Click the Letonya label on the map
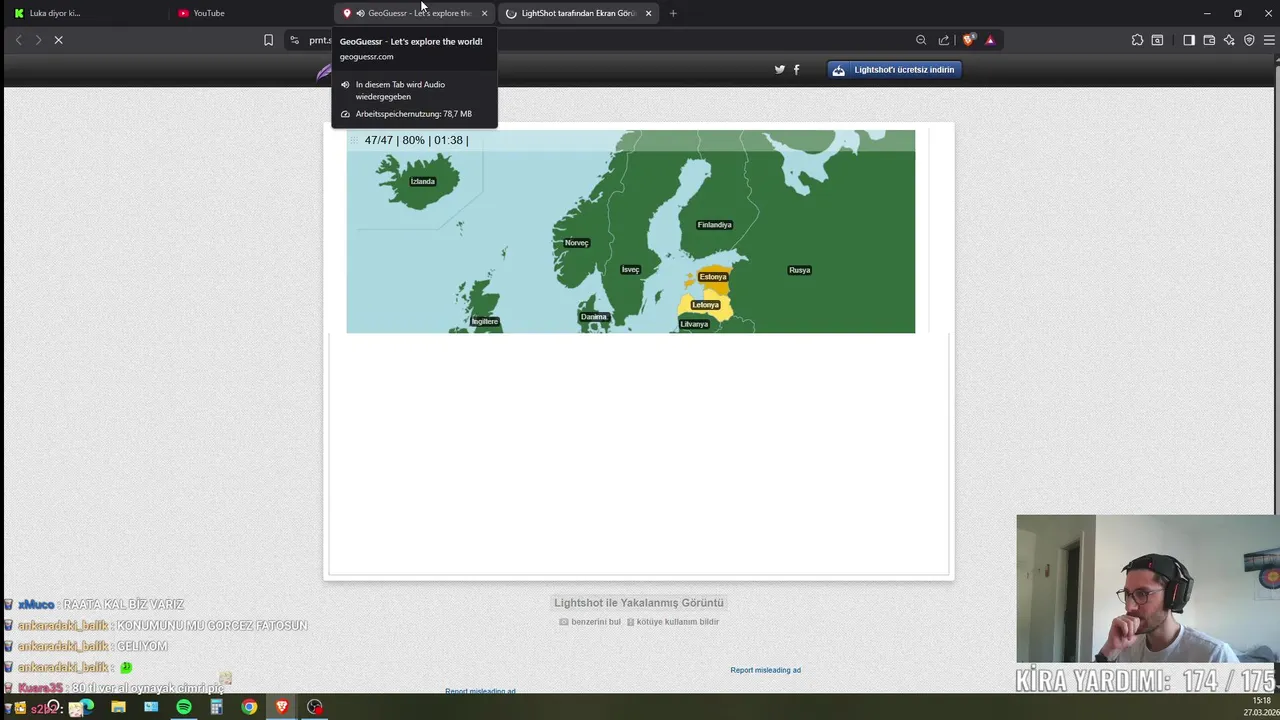 click(705, 305)
